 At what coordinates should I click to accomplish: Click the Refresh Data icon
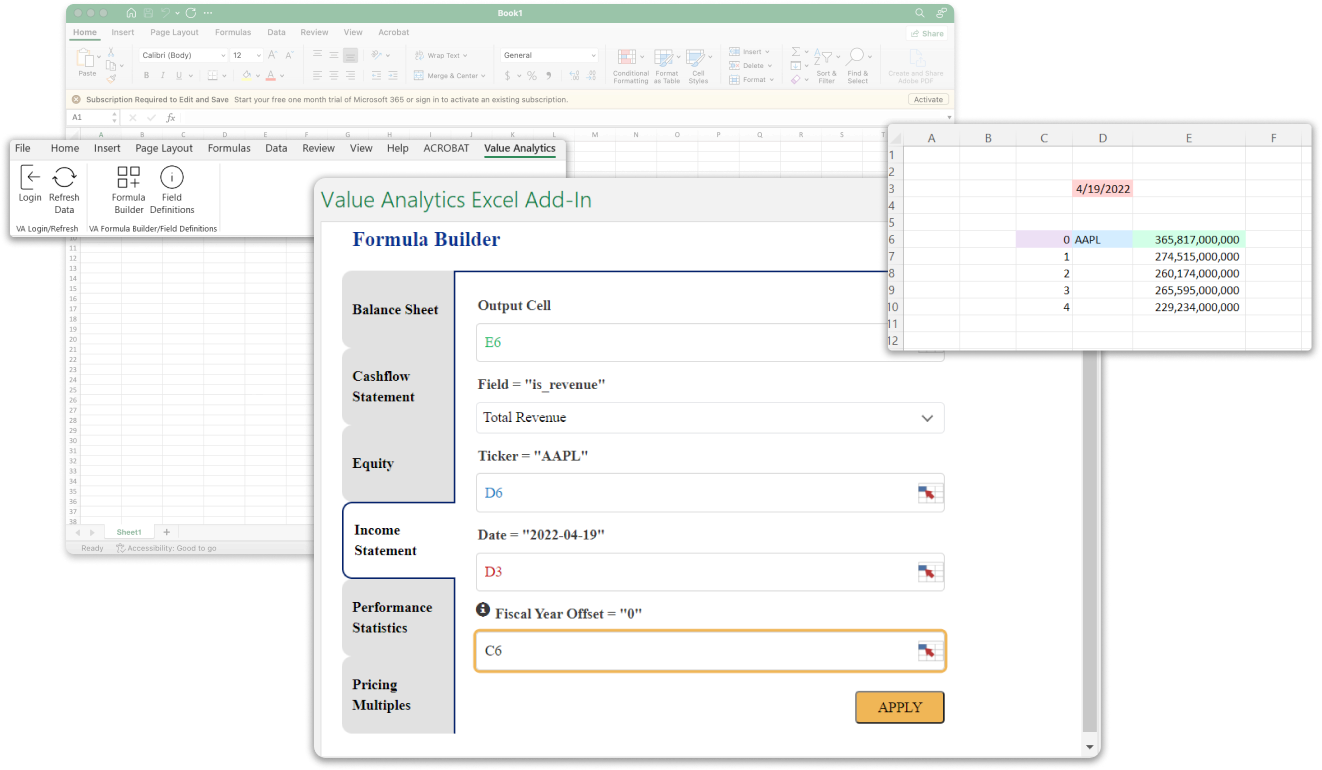[64, 178]
